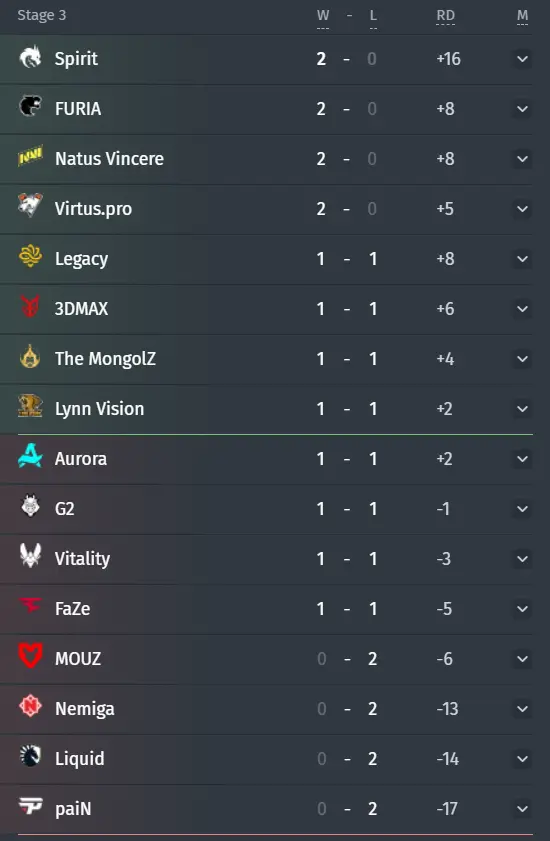Click the M column header
Image resolution: width=550 pixels, height=841 pixels.
522,16
